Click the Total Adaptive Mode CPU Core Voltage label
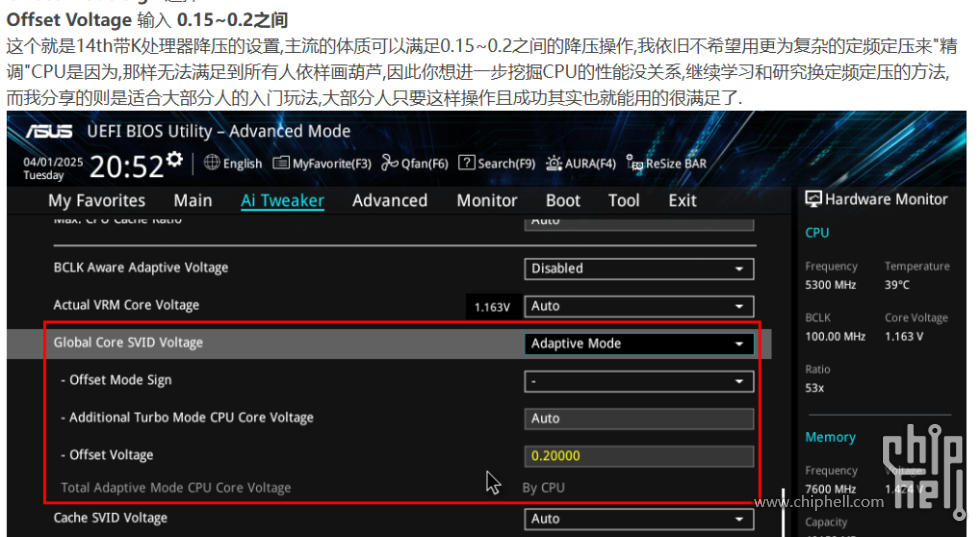980x537 pixels. (176, 488)
